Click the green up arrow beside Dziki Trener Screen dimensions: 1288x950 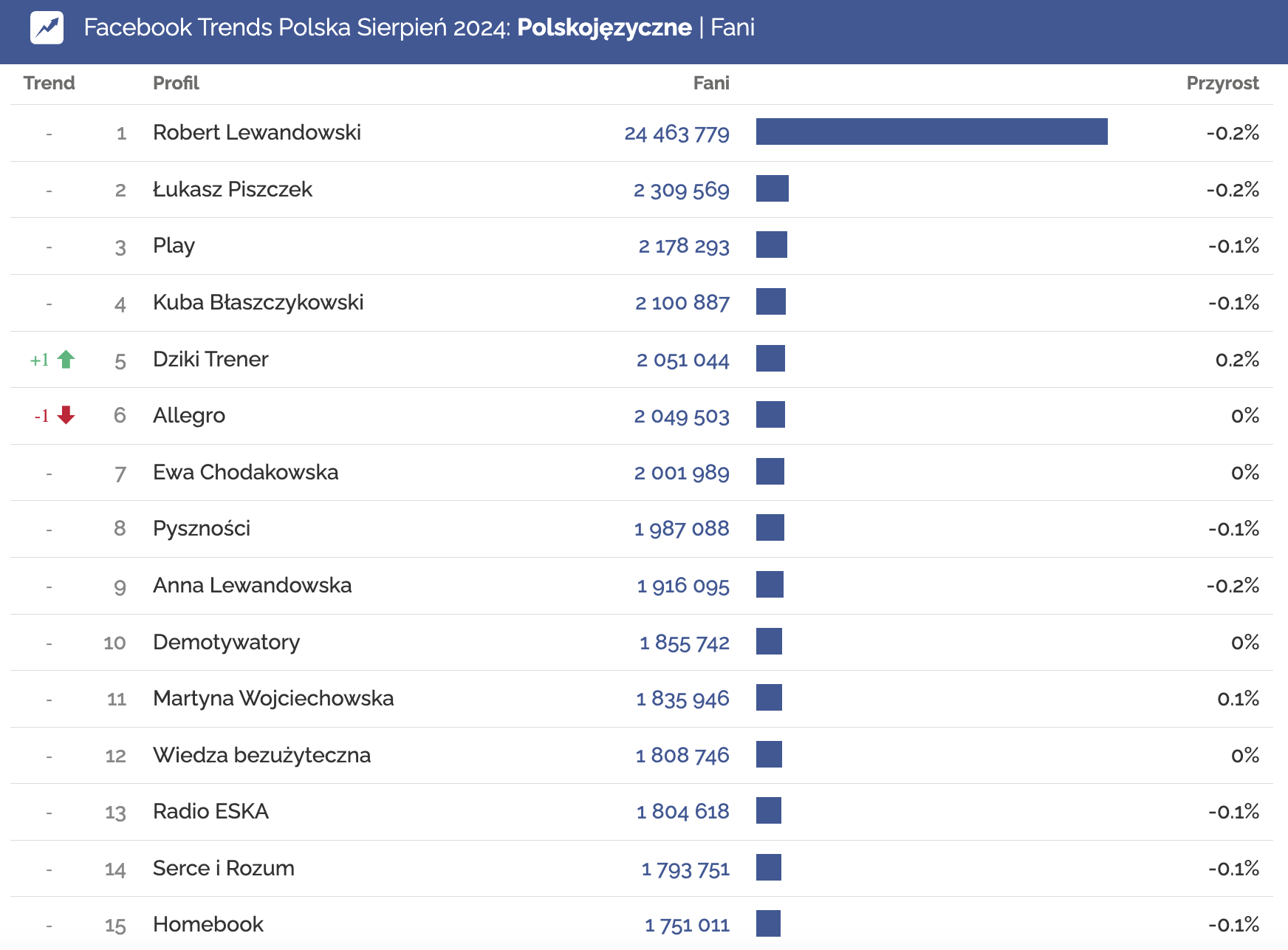point(66,360)
